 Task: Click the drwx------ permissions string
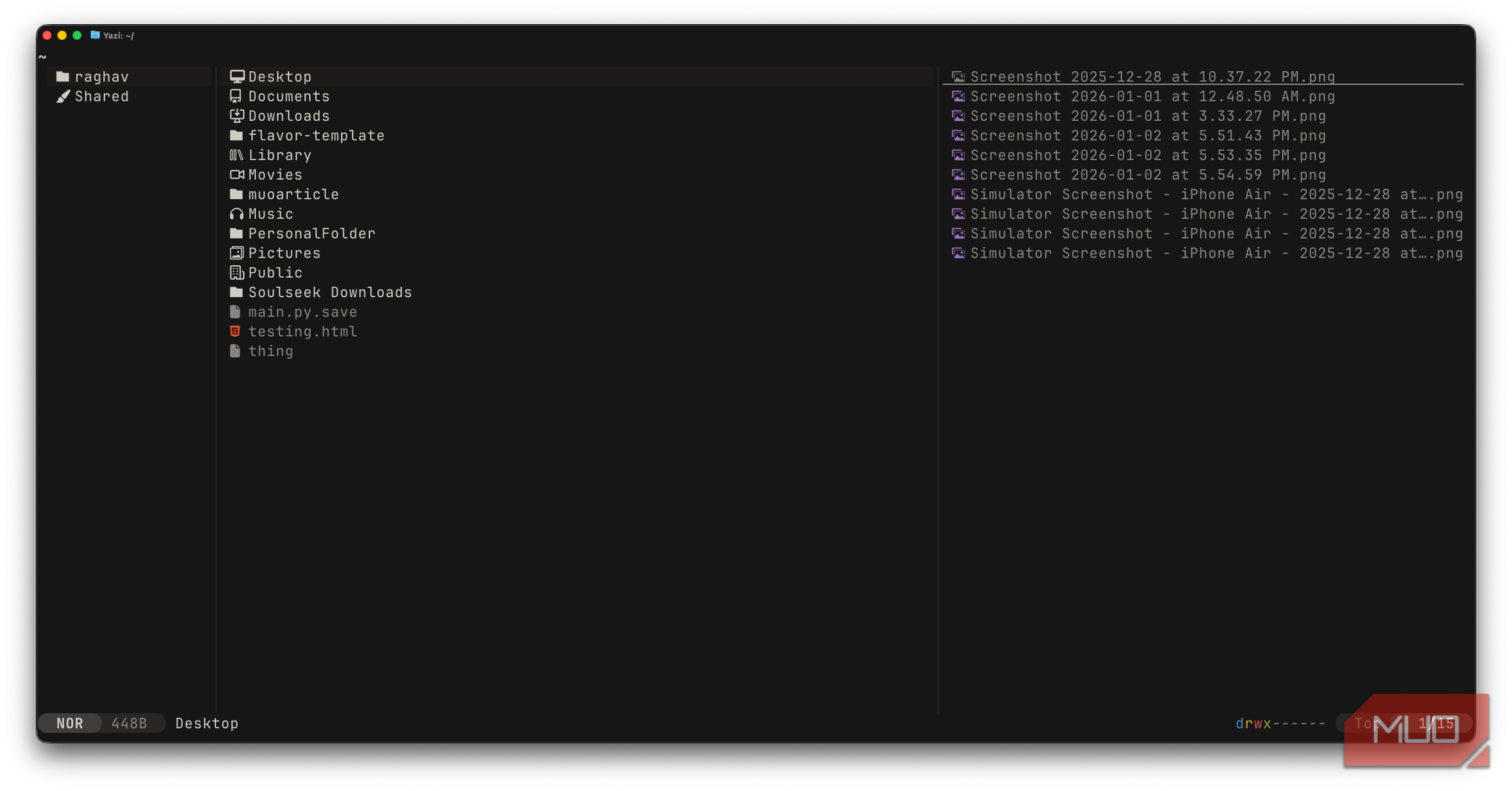point(1280,723)
